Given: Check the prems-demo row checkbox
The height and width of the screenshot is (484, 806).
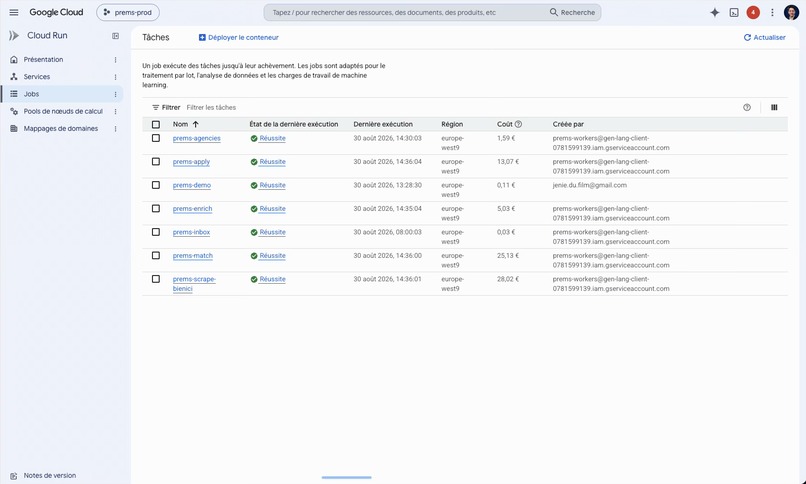Looking at the screenshot, I should point(156,185).
